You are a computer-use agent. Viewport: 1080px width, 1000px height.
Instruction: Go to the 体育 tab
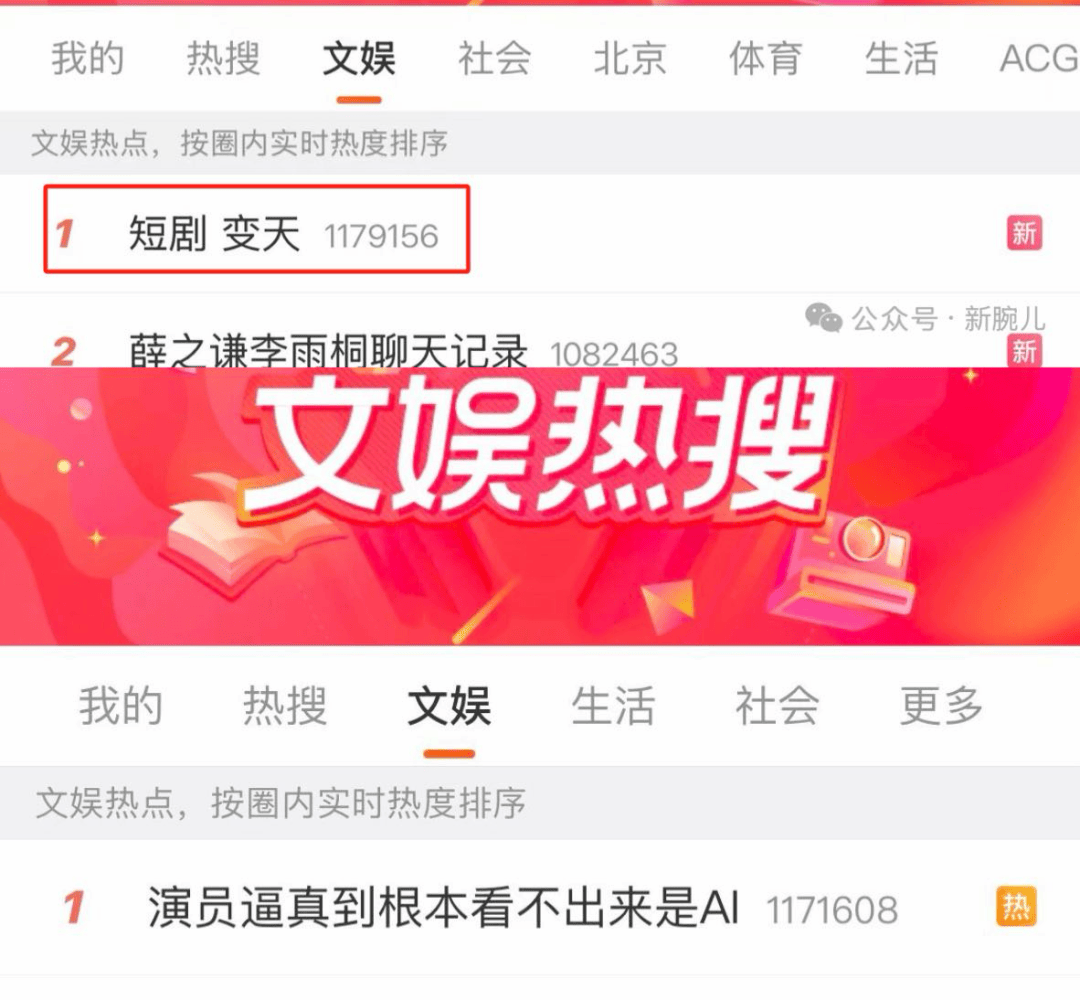tap(766, 58)
